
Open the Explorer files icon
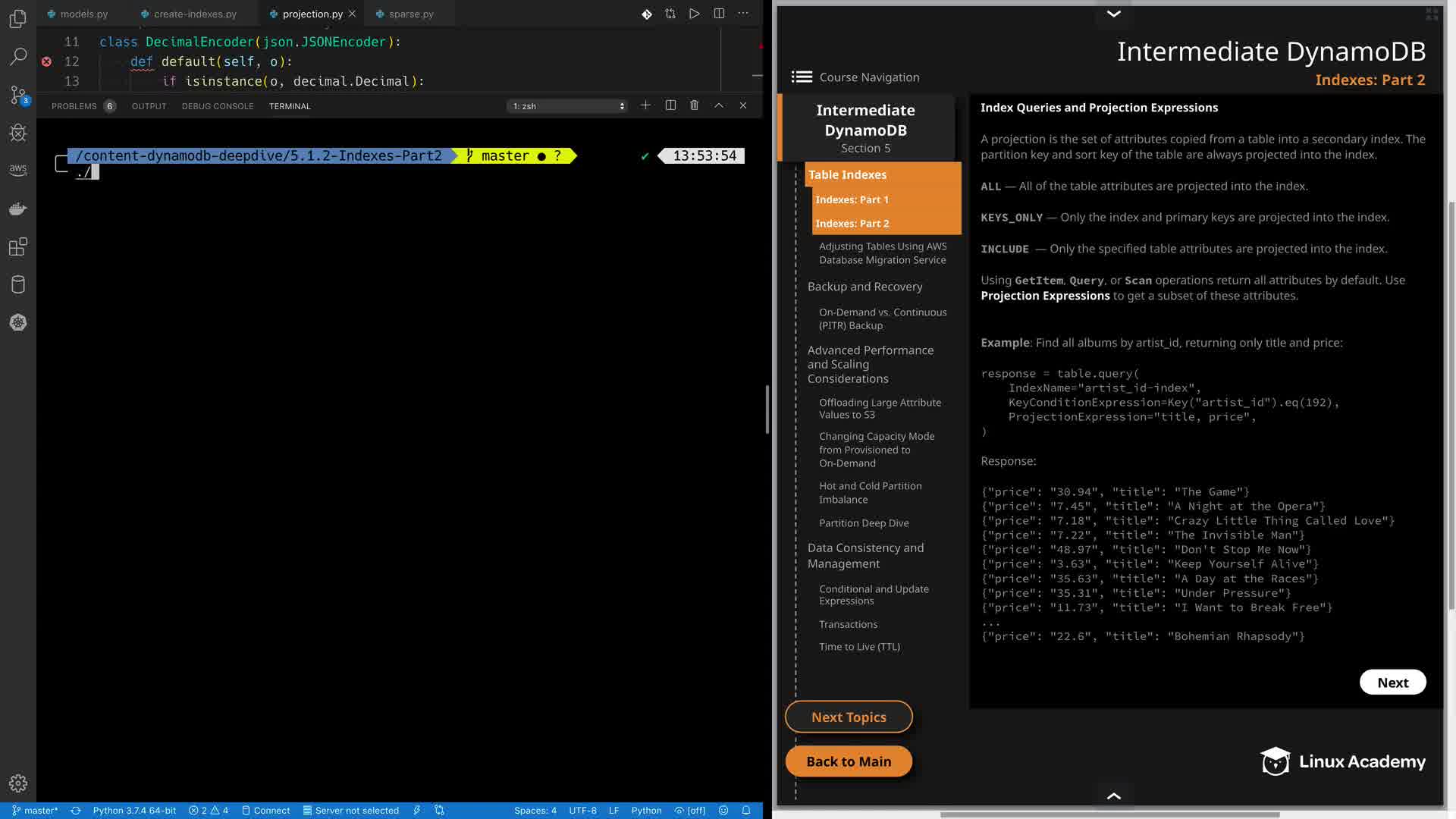click(18, 19)
